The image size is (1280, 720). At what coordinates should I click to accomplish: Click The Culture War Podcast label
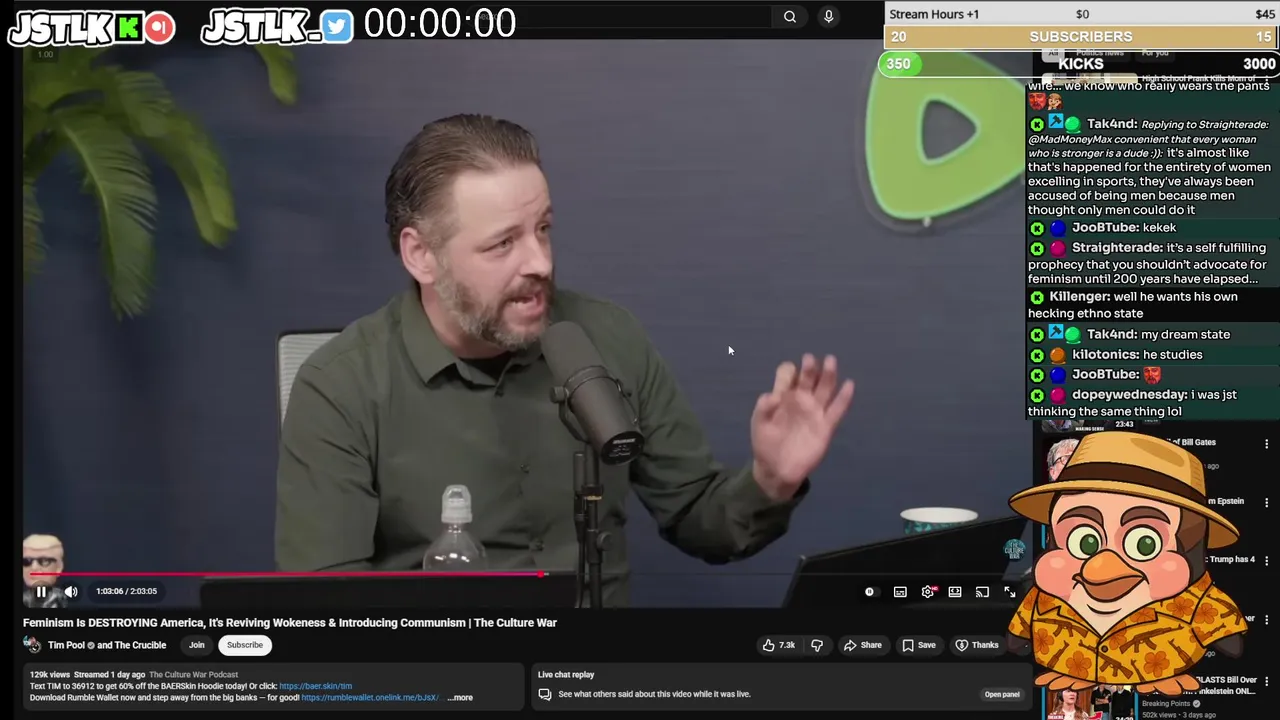pos(194,675)
